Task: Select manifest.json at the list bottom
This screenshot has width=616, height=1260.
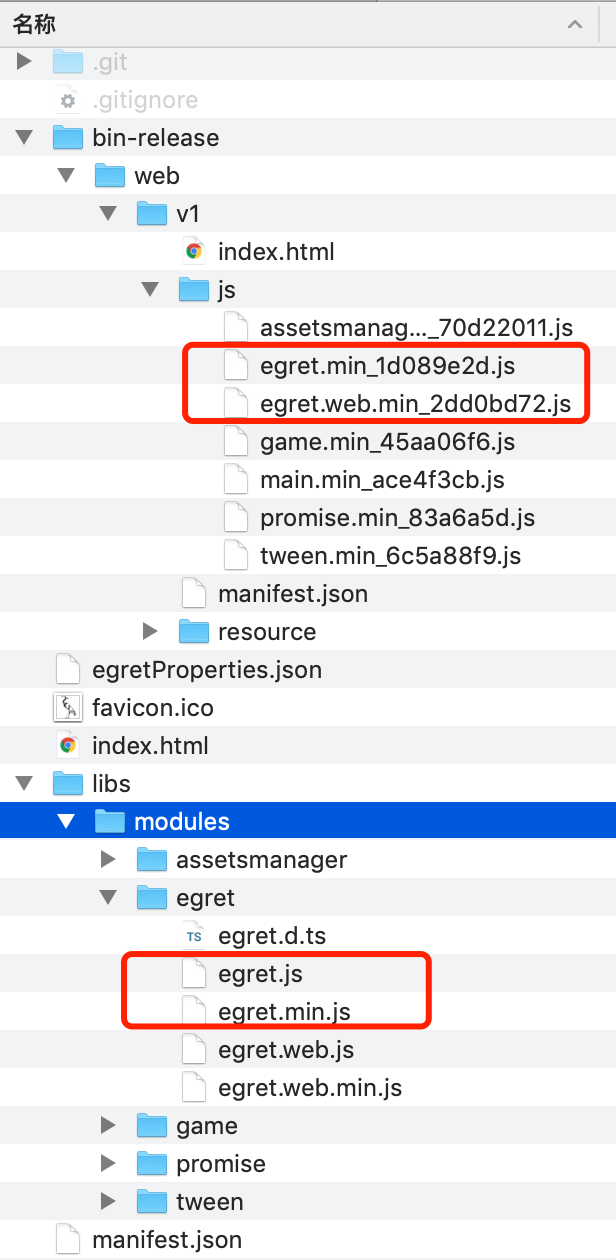Action: pos(167,1240)
